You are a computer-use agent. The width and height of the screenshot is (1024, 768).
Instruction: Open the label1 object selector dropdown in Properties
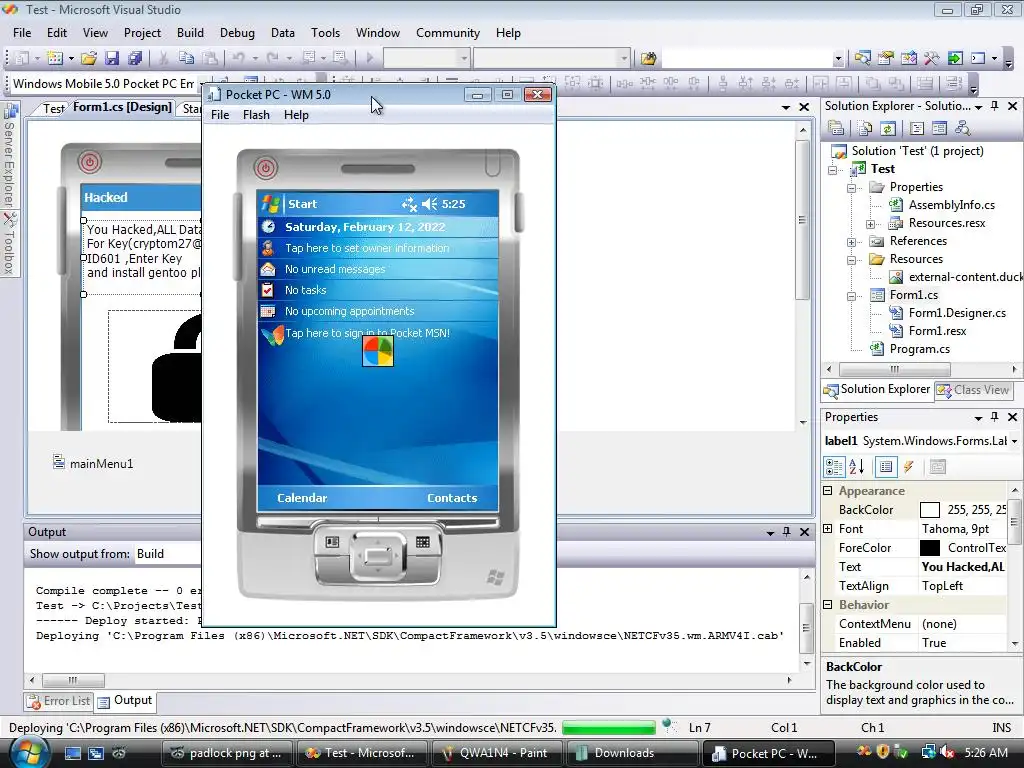[1014, 441]
